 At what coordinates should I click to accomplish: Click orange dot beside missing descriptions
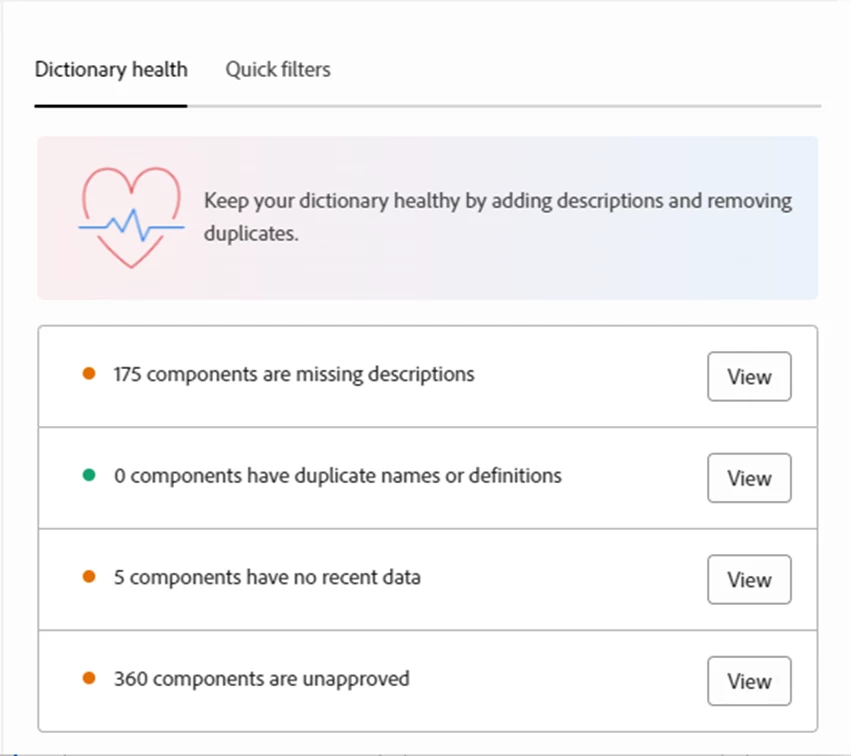(x=88, y=375)
